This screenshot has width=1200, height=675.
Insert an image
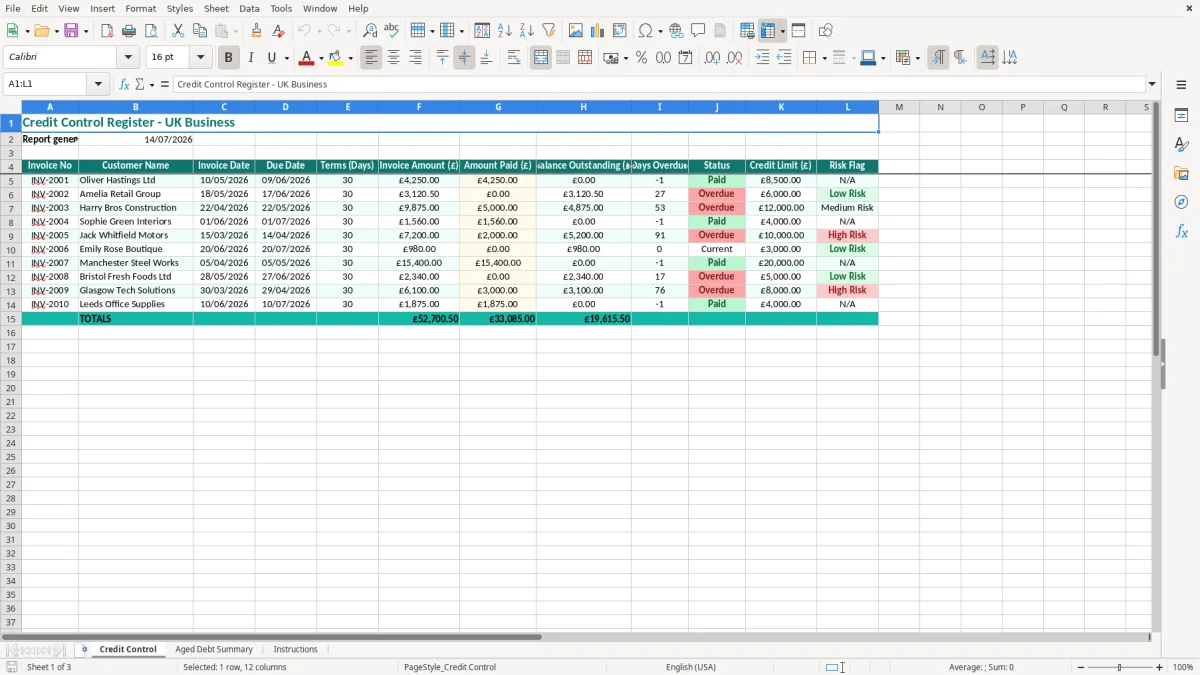[x=576, y=31]
